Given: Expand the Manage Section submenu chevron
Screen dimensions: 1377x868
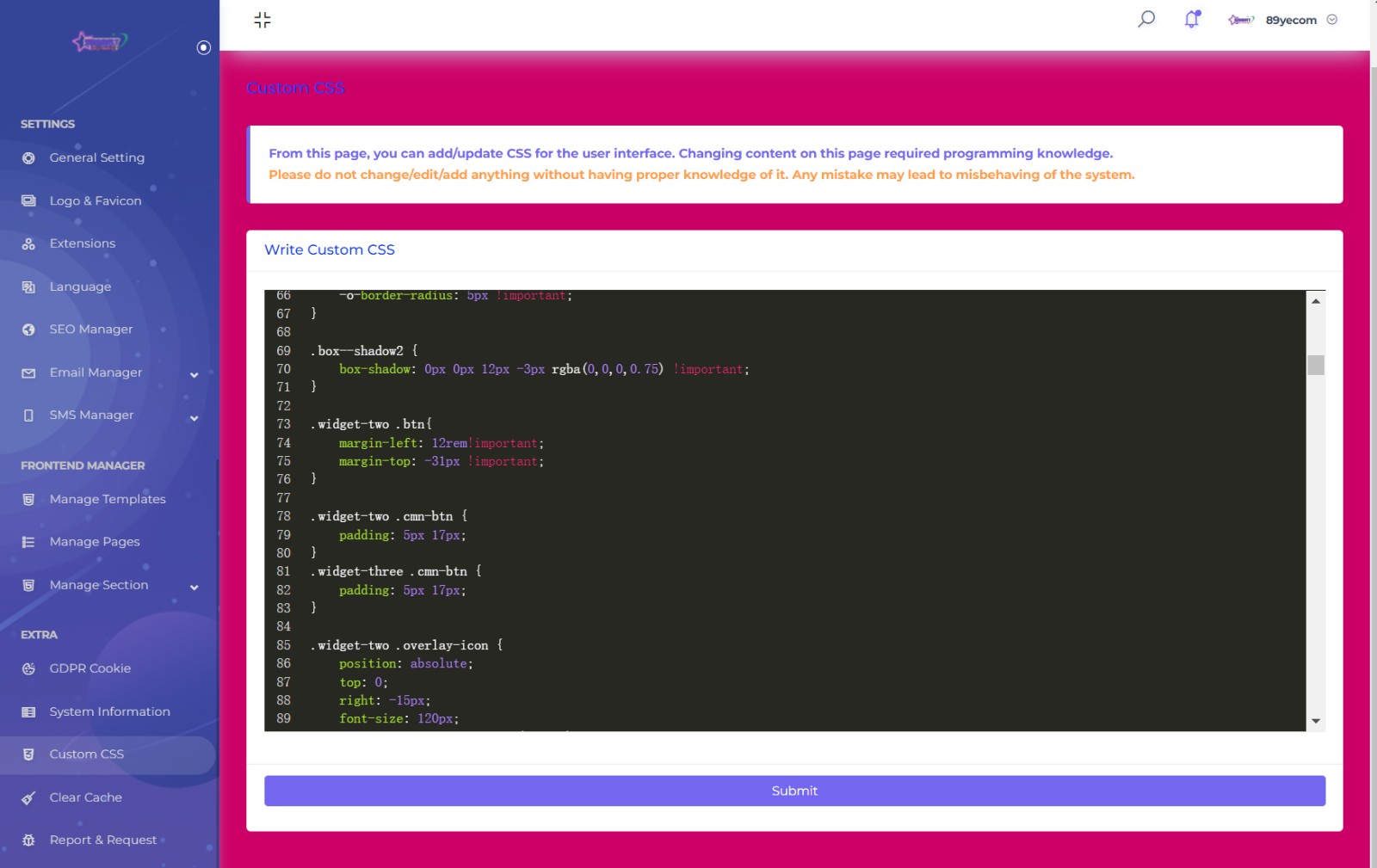Looking at the screenshot, I should 194,587.
